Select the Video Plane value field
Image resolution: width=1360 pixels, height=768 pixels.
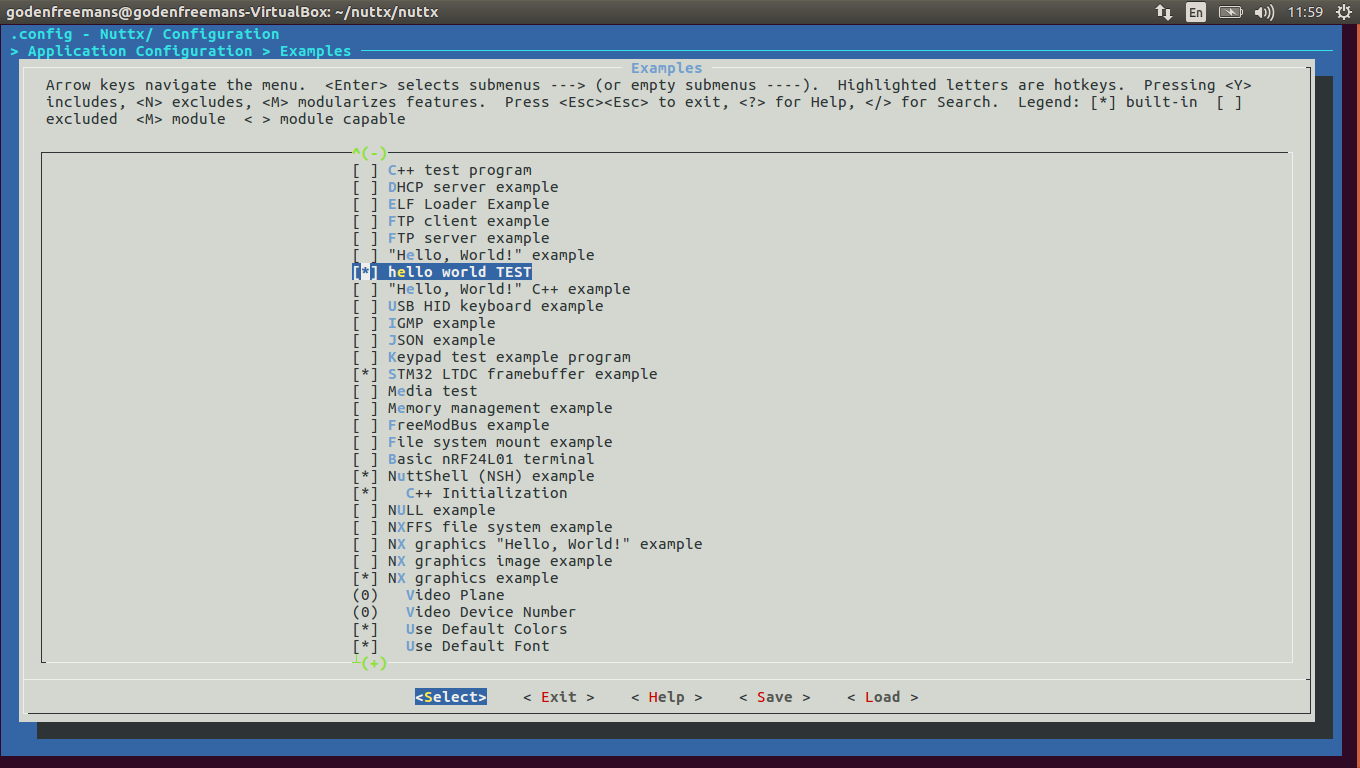365,595
